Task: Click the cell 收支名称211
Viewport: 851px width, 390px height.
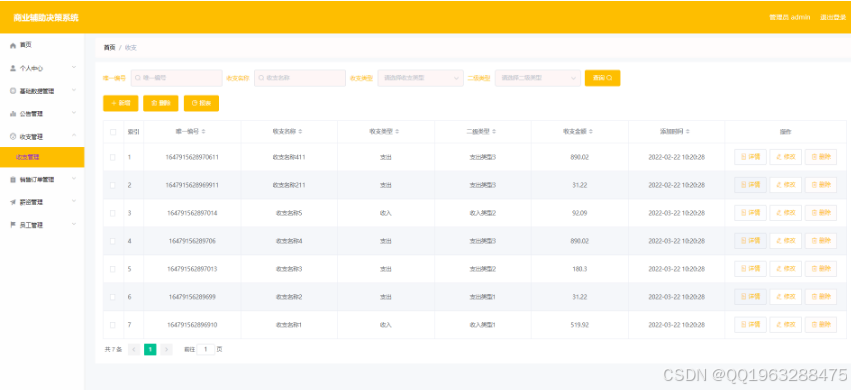Action: [x=289, y=185]
